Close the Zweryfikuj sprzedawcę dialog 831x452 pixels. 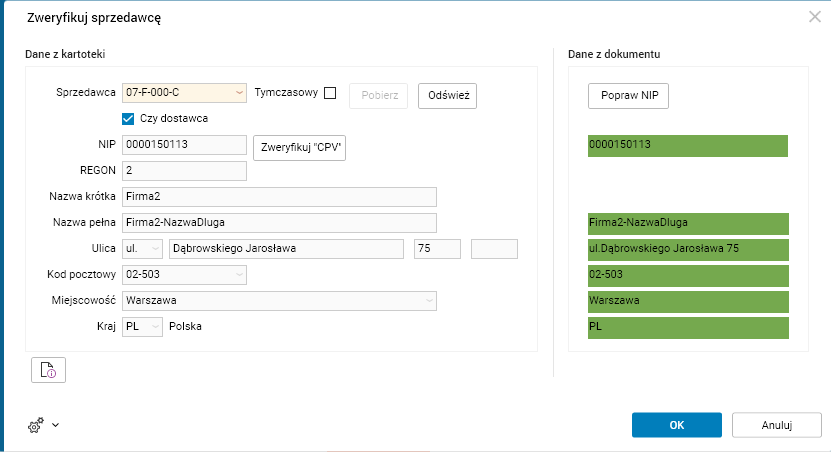[815, 16]
